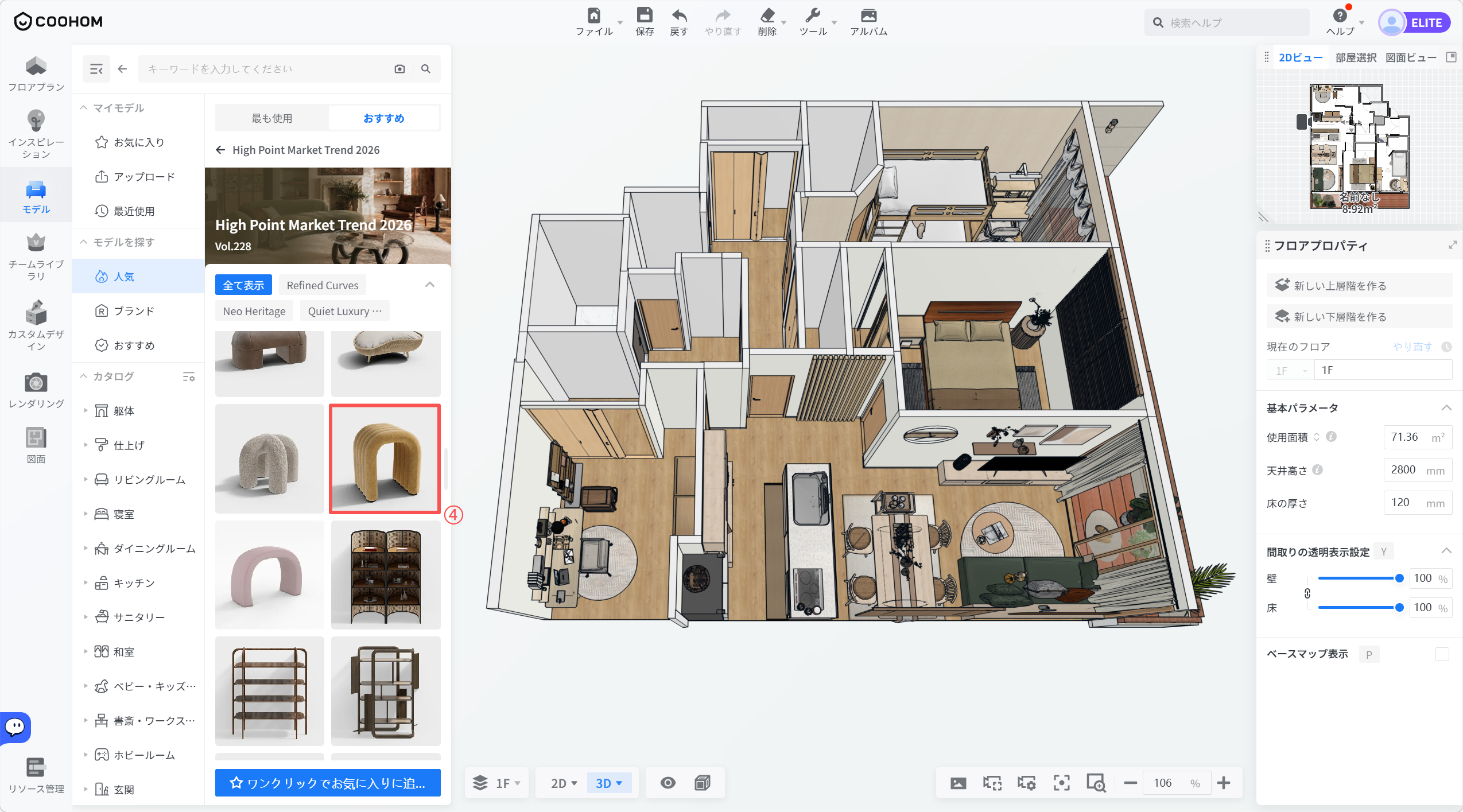Collapse the マイモデル section
The image size is (1463, 812).
[84, 108]
